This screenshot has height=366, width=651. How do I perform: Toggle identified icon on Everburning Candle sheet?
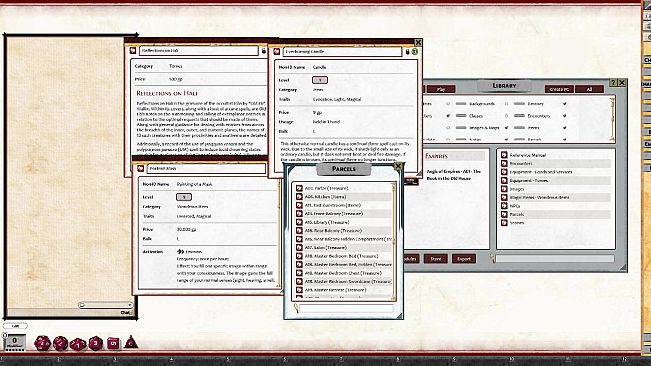(414, 51)
